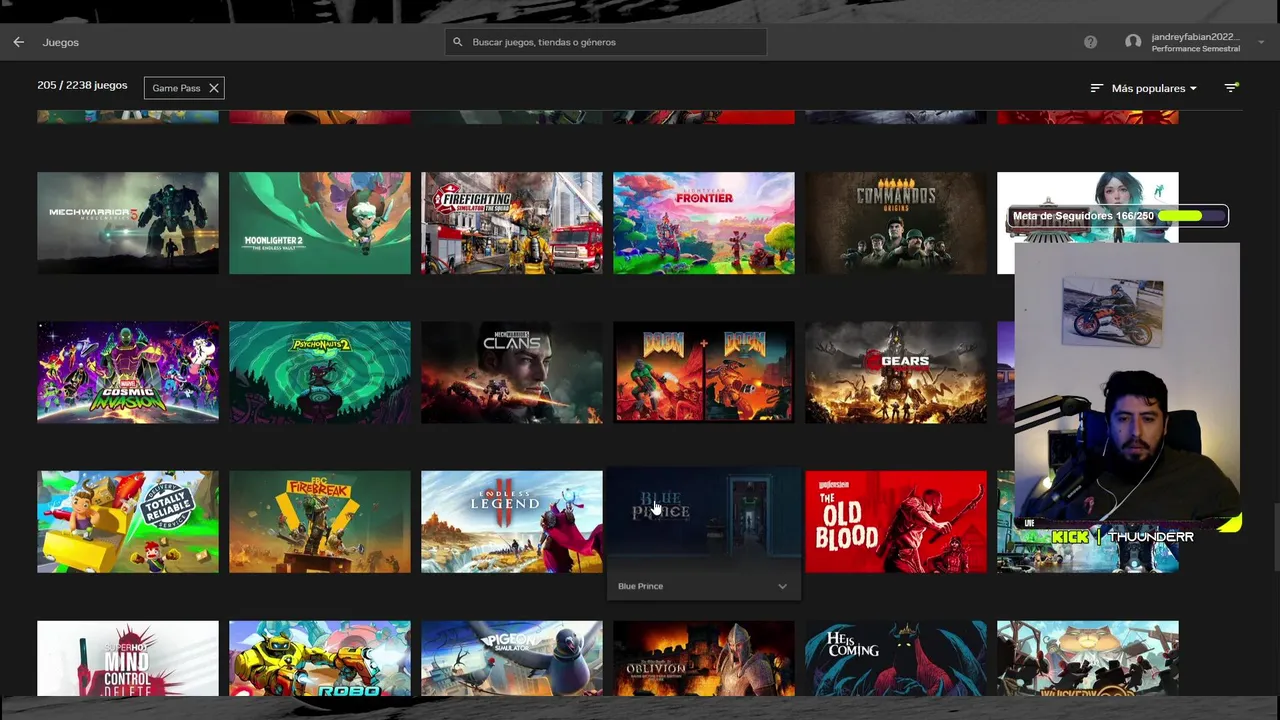Select Gears Tactics game tile
Screen dimensions: 1280x720
click(x=896, y=372)
